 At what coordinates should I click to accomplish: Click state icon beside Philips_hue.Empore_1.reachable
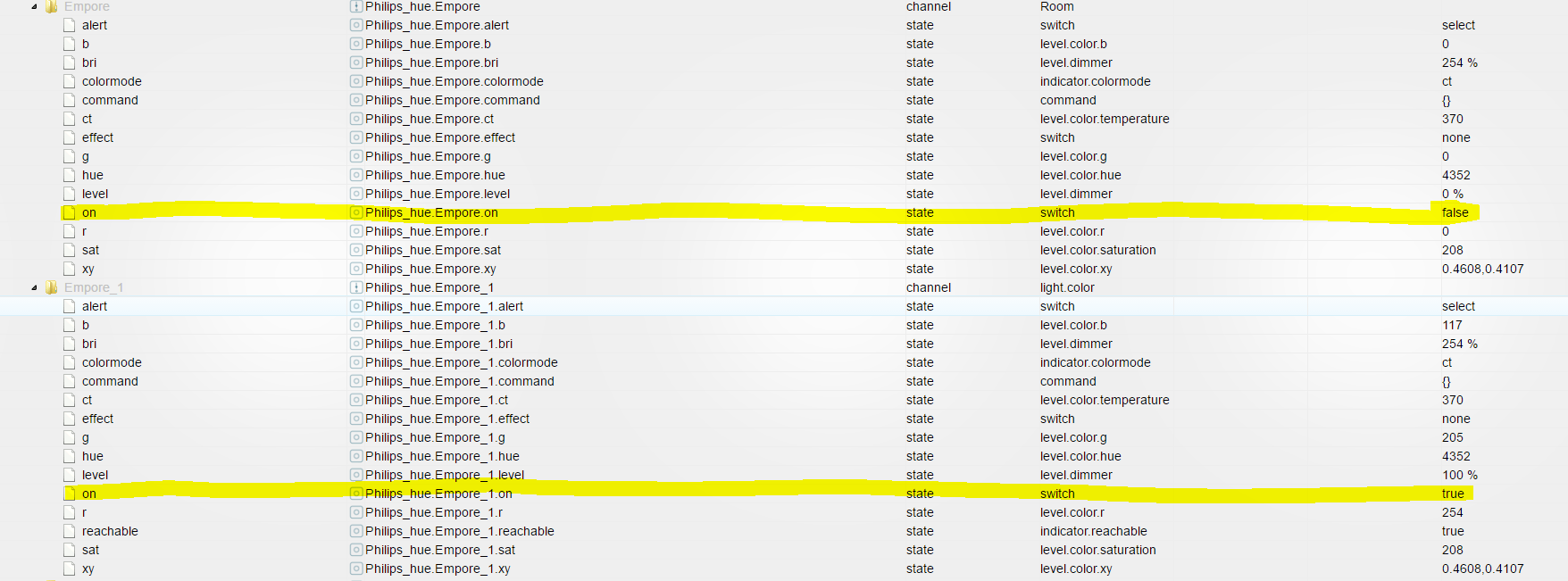[356, 531]
